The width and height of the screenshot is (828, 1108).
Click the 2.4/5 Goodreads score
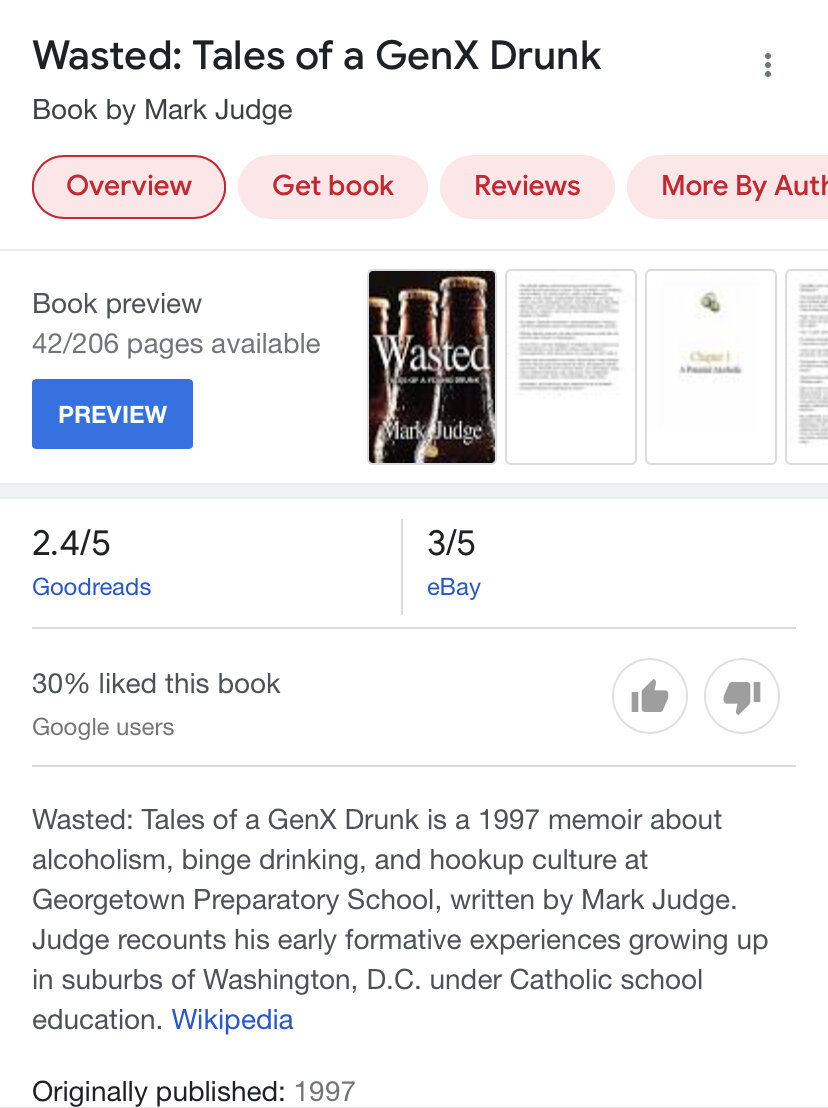(71, 544)
